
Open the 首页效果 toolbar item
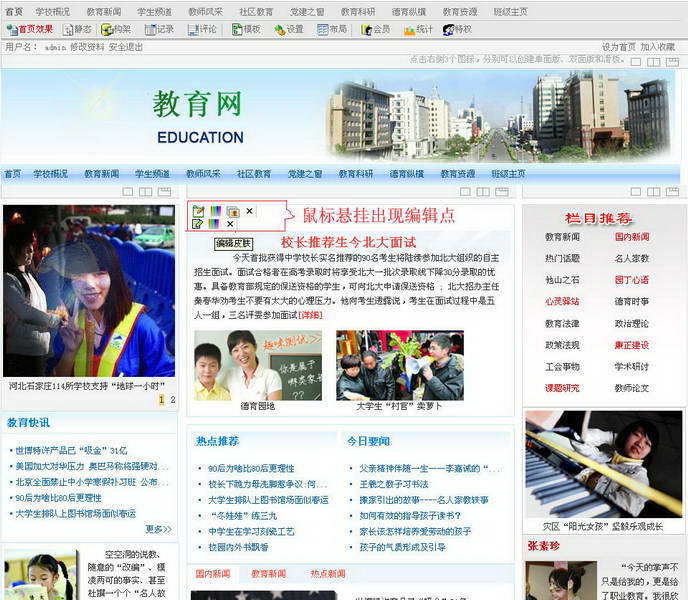coord(30,29)
